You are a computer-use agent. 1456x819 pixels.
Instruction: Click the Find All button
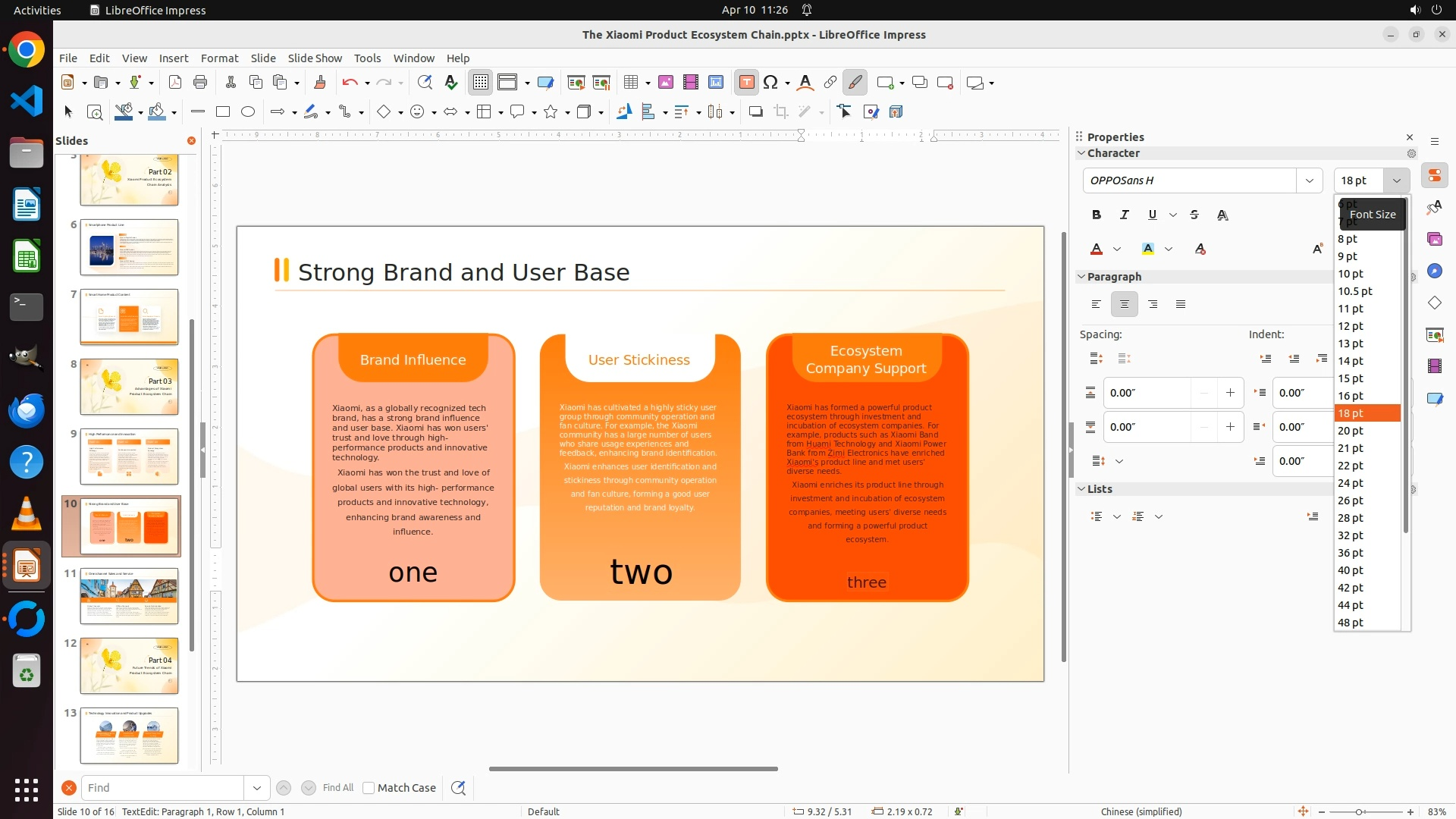pos(337,788)
